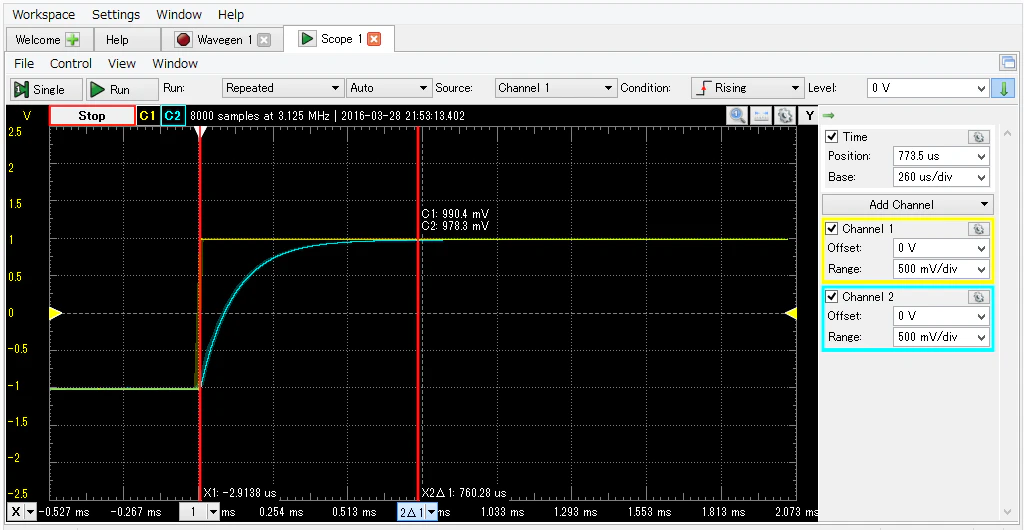Click the V axis unit label
Image resolution: width=1024 pixels, height=530 pixels.
(x=27, y=116)
